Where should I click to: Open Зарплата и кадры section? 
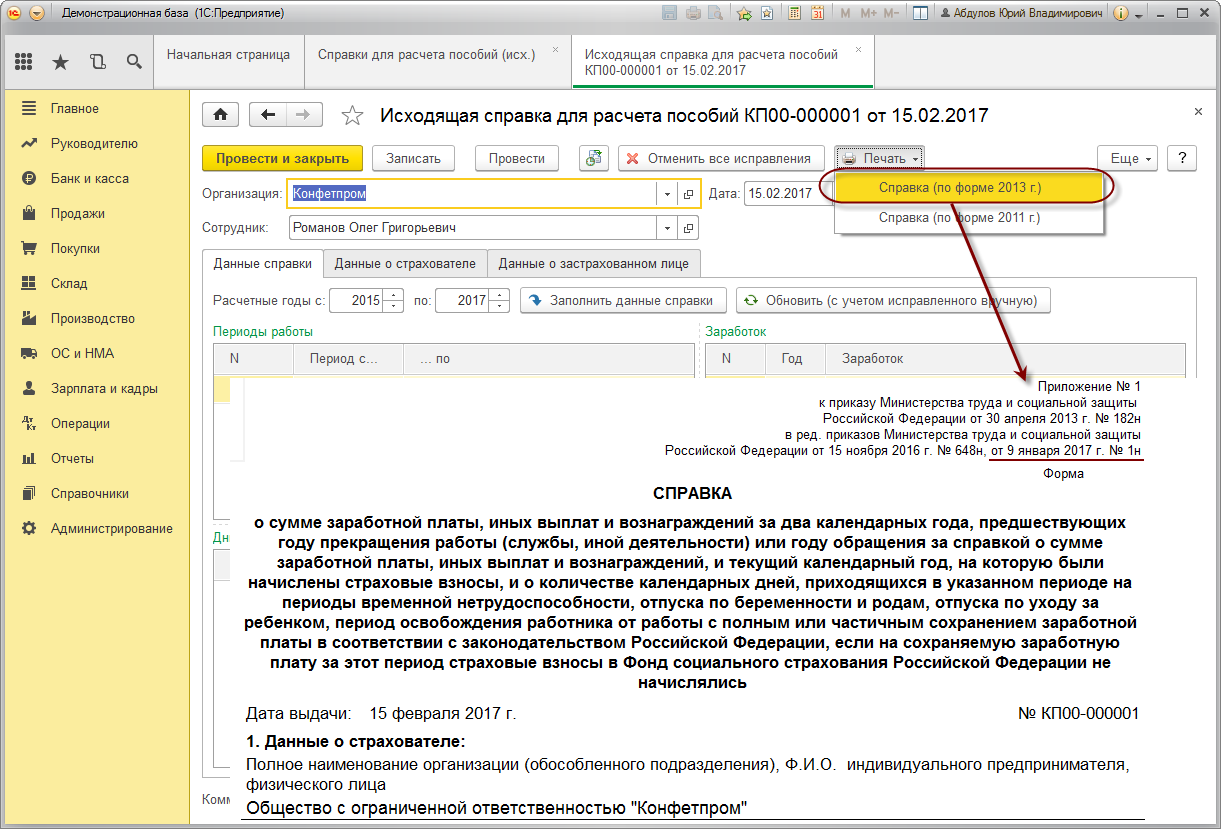(x=104, y=388)
